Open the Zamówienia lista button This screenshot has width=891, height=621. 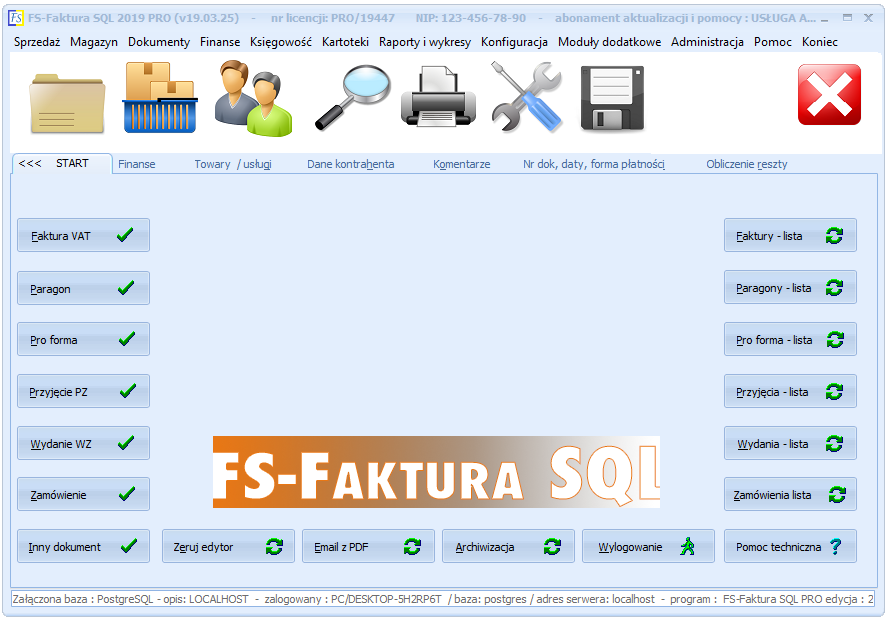pyautogui.click(x=790, y=494)
